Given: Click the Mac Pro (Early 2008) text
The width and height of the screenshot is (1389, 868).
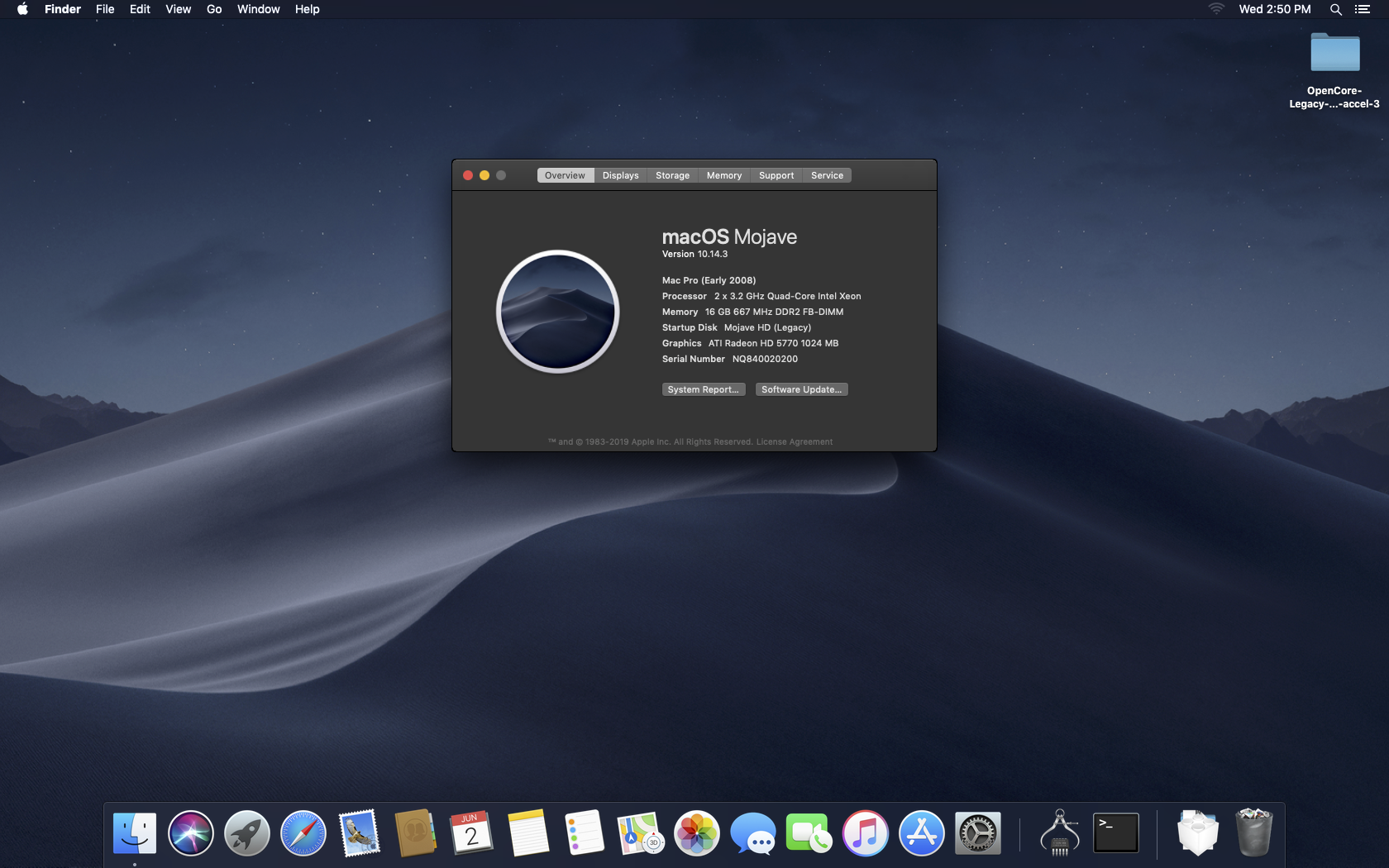Looking at the screenshot, I should 709,281.
